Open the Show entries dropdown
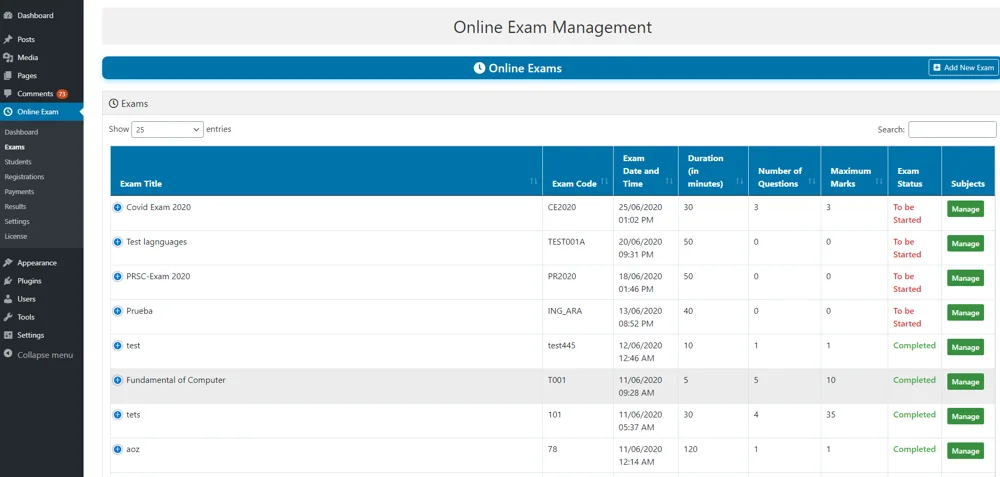 click(x=167, y=129)
